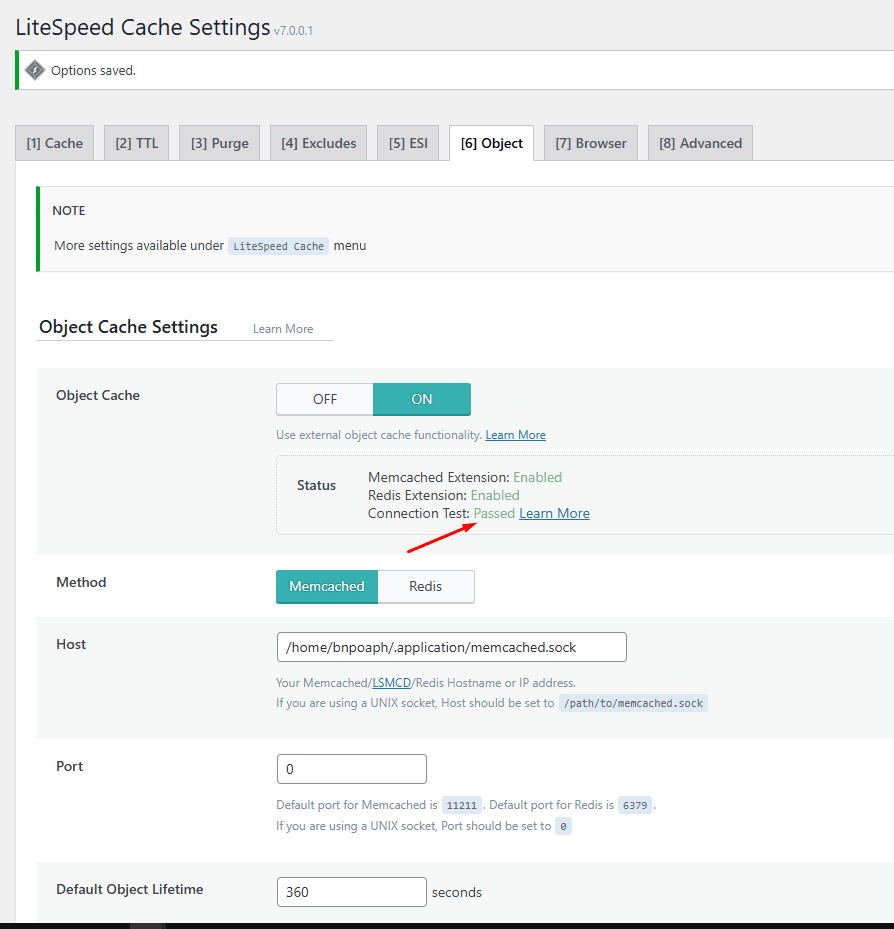Click the Default Object Lifetime field
Screen dimensions: 894x929
(x=351, y=892)
